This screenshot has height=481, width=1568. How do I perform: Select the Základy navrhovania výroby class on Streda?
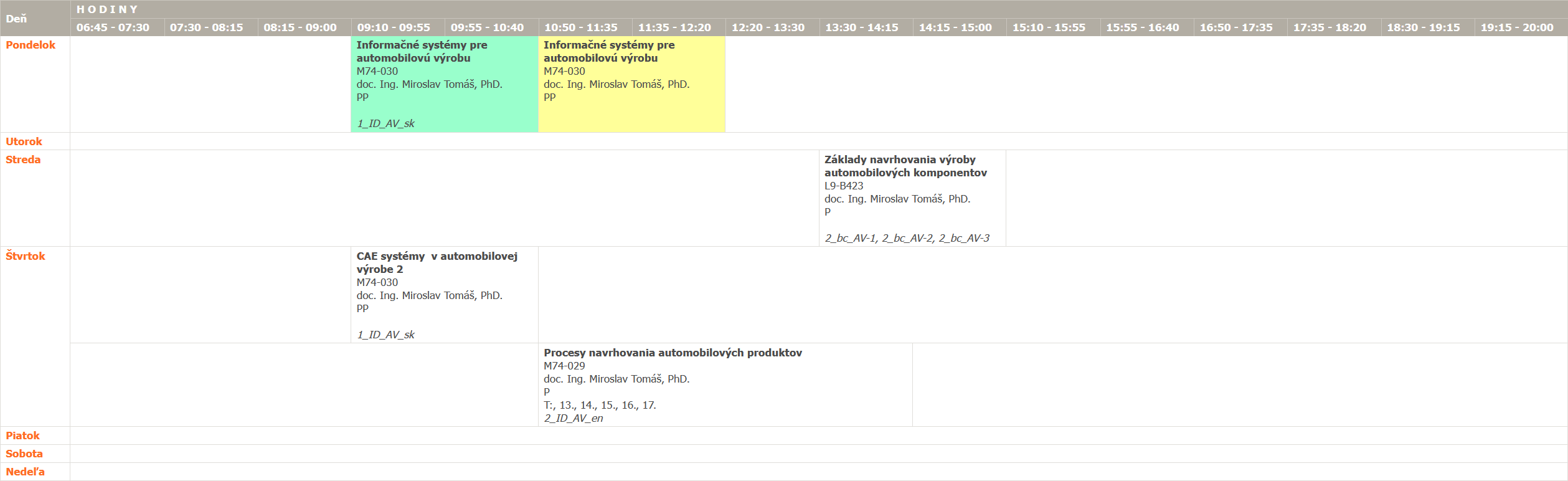[912, 198]
